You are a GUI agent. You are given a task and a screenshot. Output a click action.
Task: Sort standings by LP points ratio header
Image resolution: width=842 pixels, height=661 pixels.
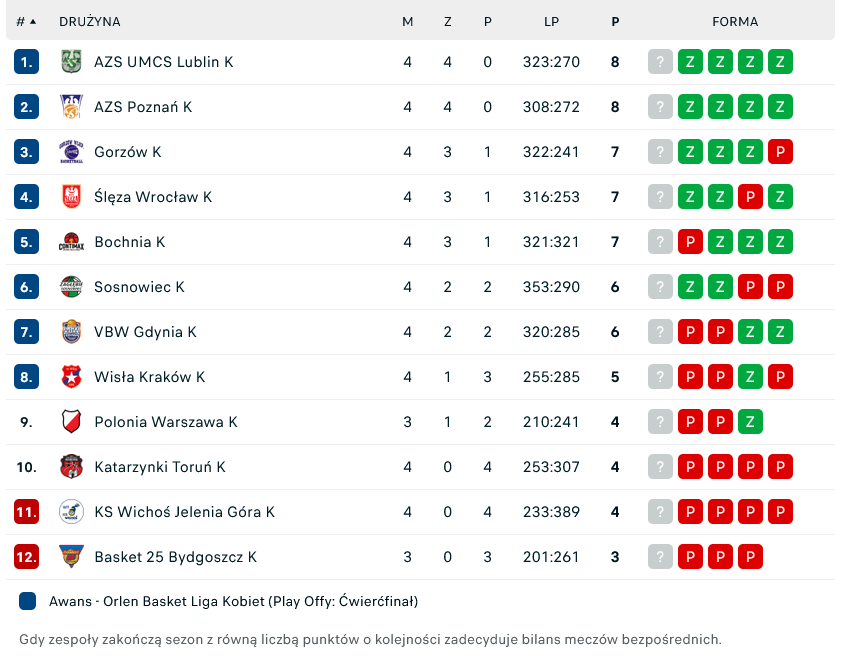(x=551, y=21)
